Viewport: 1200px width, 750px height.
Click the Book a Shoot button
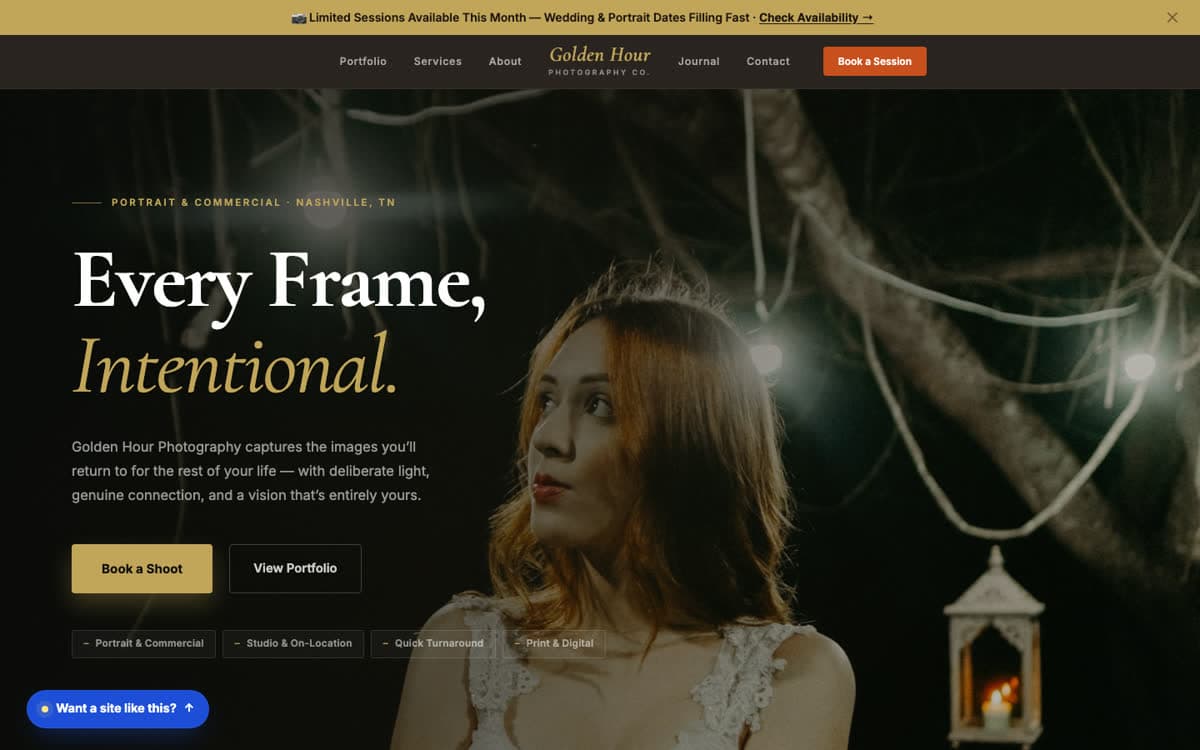[x=142, y=568]
